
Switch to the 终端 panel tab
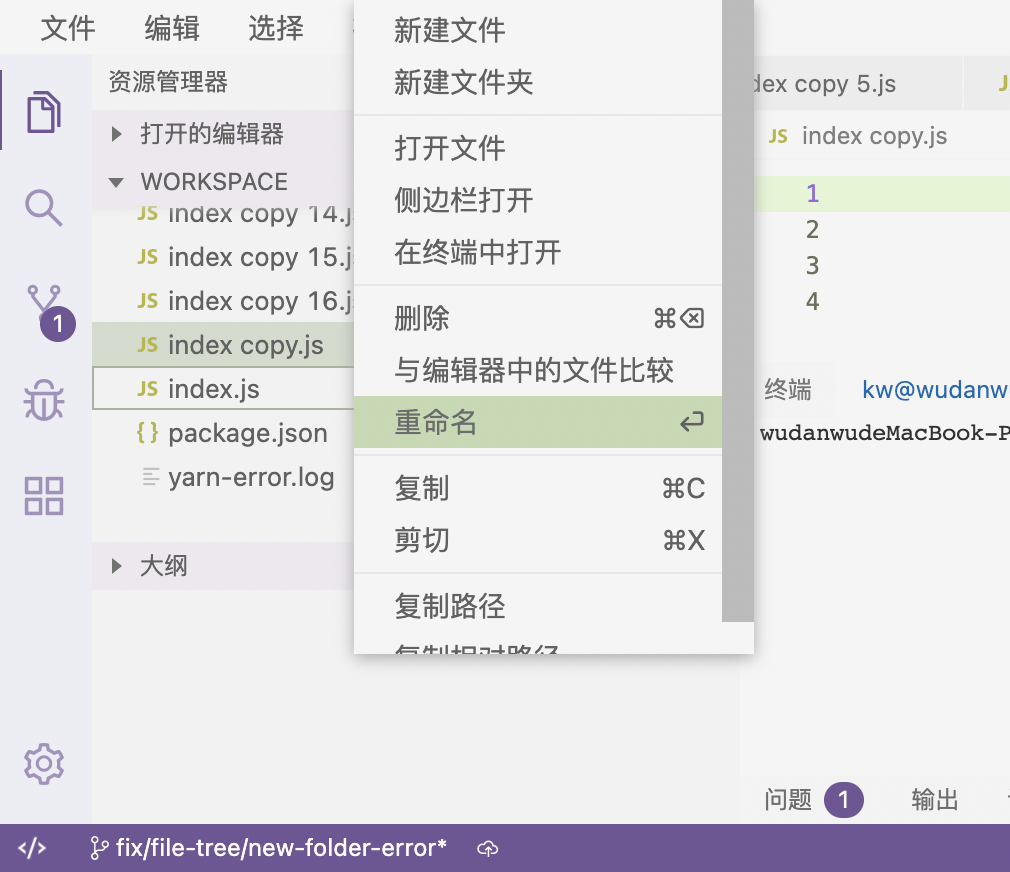click(x=788, y=390)
